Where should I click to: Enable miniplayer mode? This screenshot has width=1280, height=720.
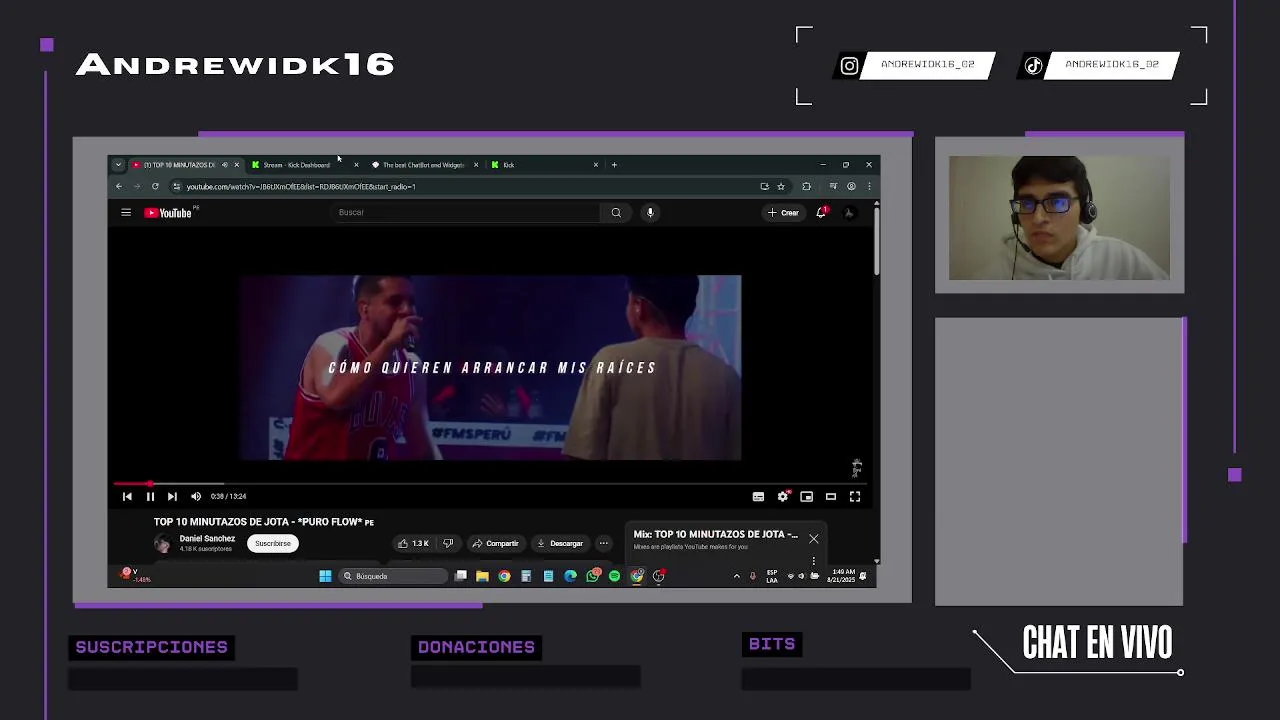[806, 496]
